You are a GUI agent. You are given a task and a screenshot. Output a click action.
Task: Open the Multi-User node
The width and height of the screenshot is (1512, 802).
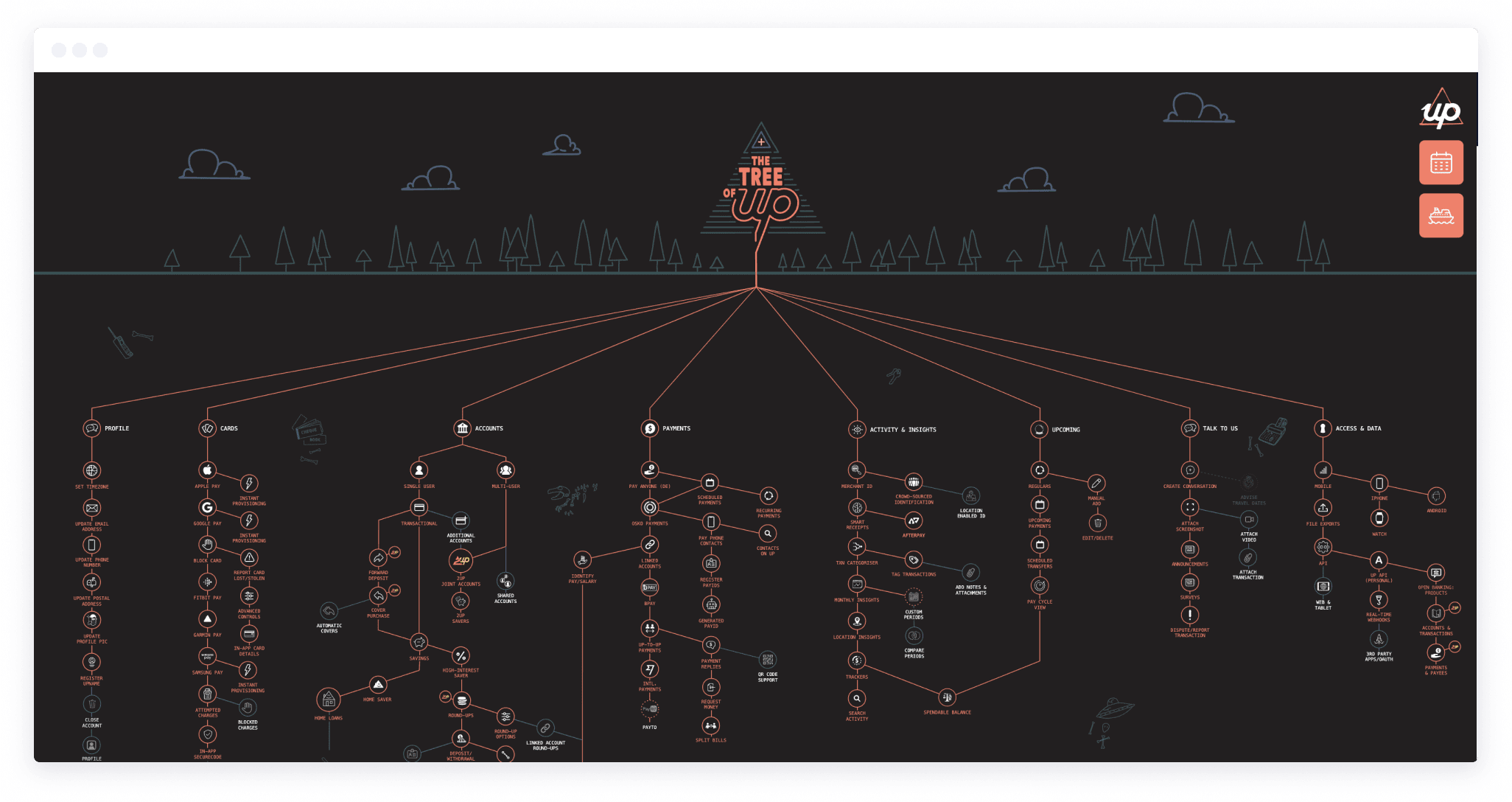click(505, 470)
